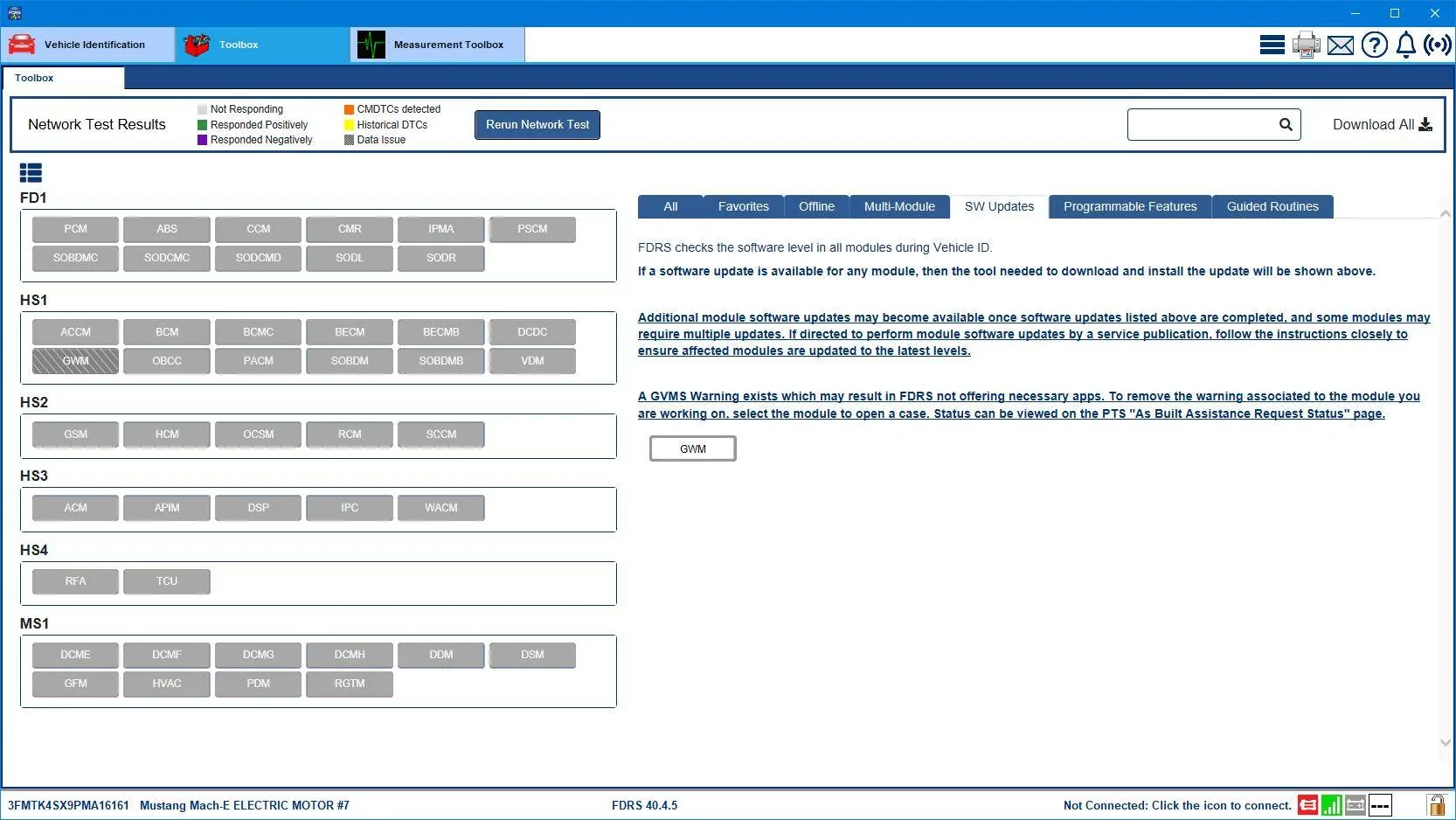
Task: Open the Multi-Module tab
Action: click(x=899, y=206)
